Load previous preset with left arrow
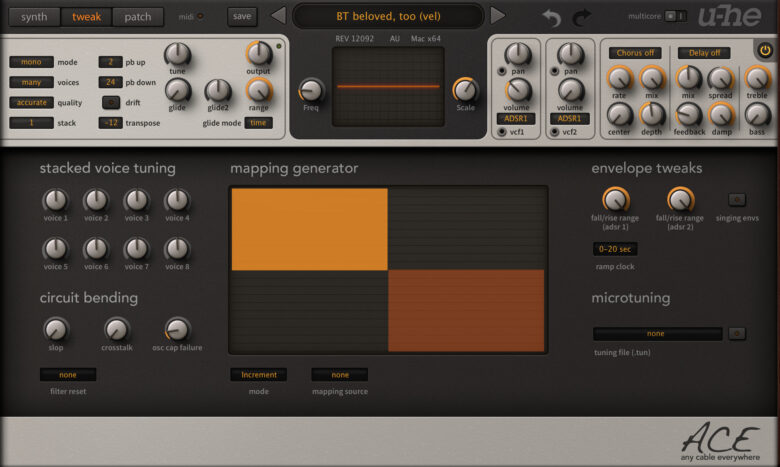Screen dimensions: 780x467 point(279,16)
